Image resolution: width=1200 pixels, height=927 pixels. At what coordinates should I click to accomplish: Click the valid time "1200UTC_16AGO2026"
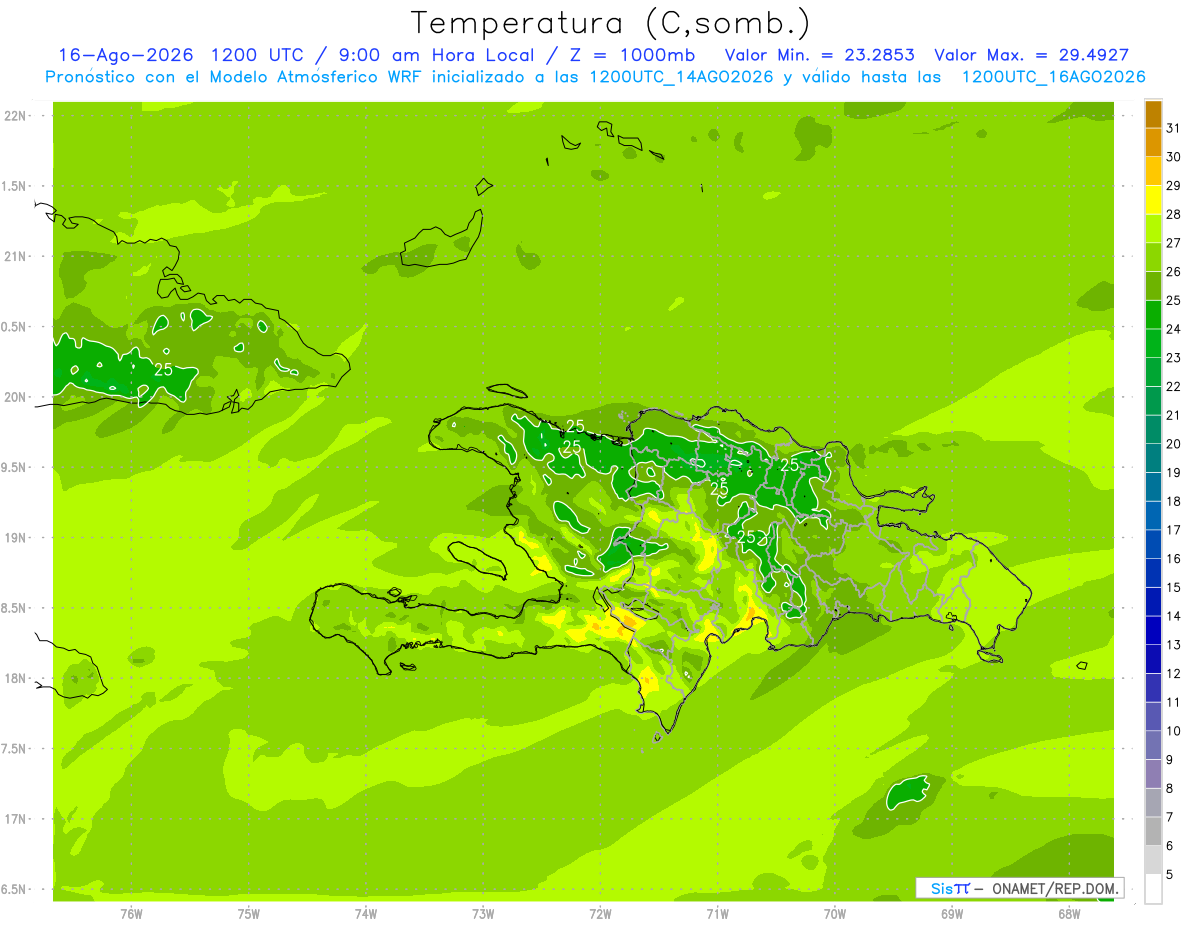[1053, 77]
